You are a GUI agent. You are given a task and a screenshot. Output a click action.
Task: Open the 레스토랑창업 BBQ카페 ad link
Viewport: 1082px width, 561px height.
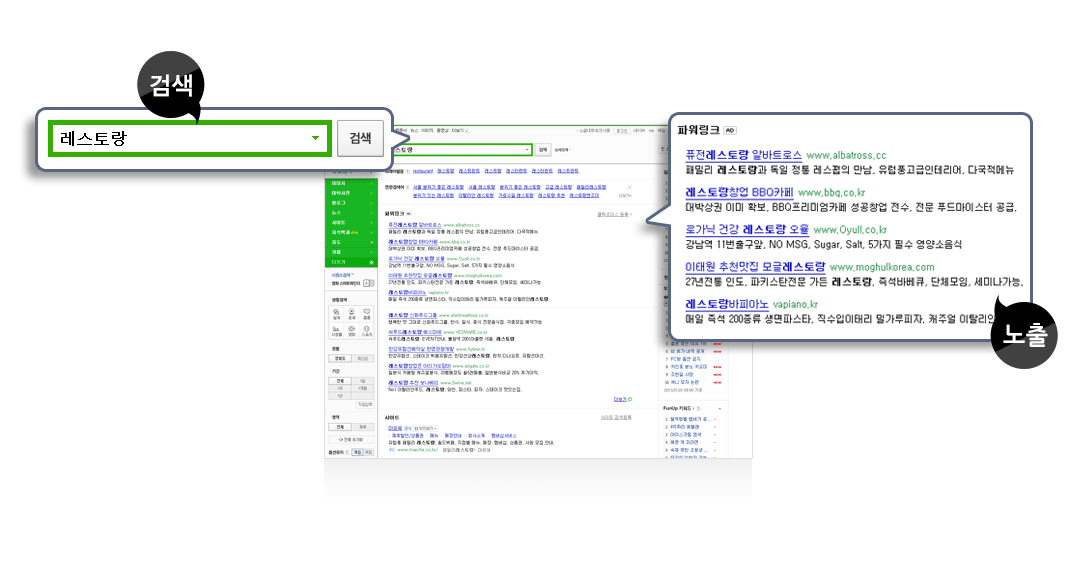739,192
